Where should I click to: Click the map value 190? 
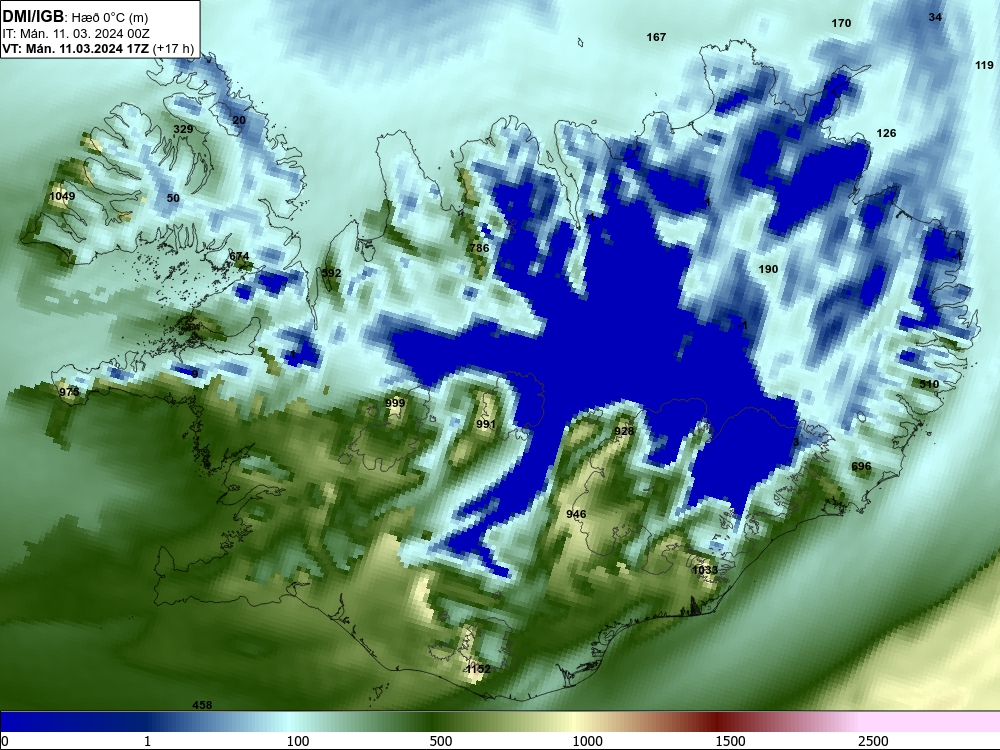(x=768, y=269)
